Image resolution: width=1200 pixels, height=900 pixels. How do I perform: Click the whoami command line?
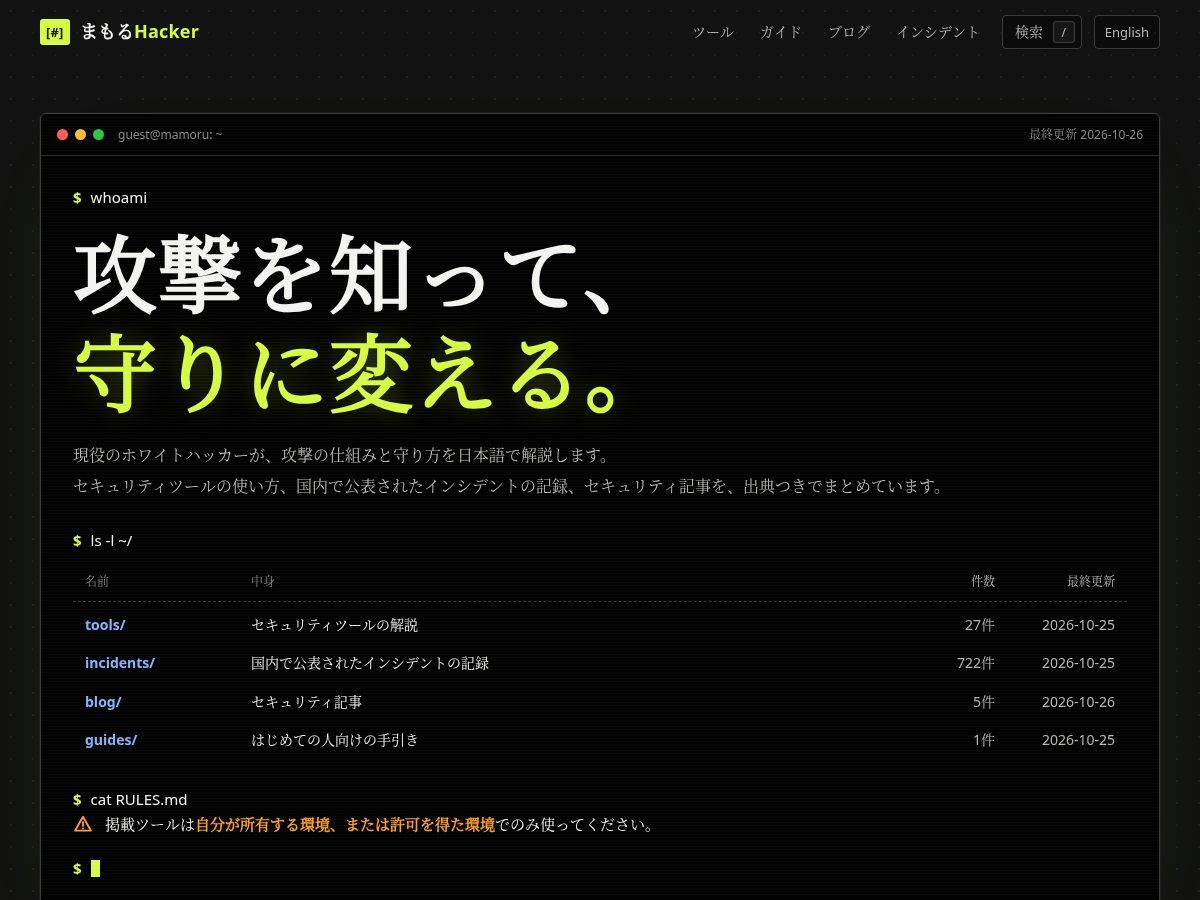click(110, 198)
